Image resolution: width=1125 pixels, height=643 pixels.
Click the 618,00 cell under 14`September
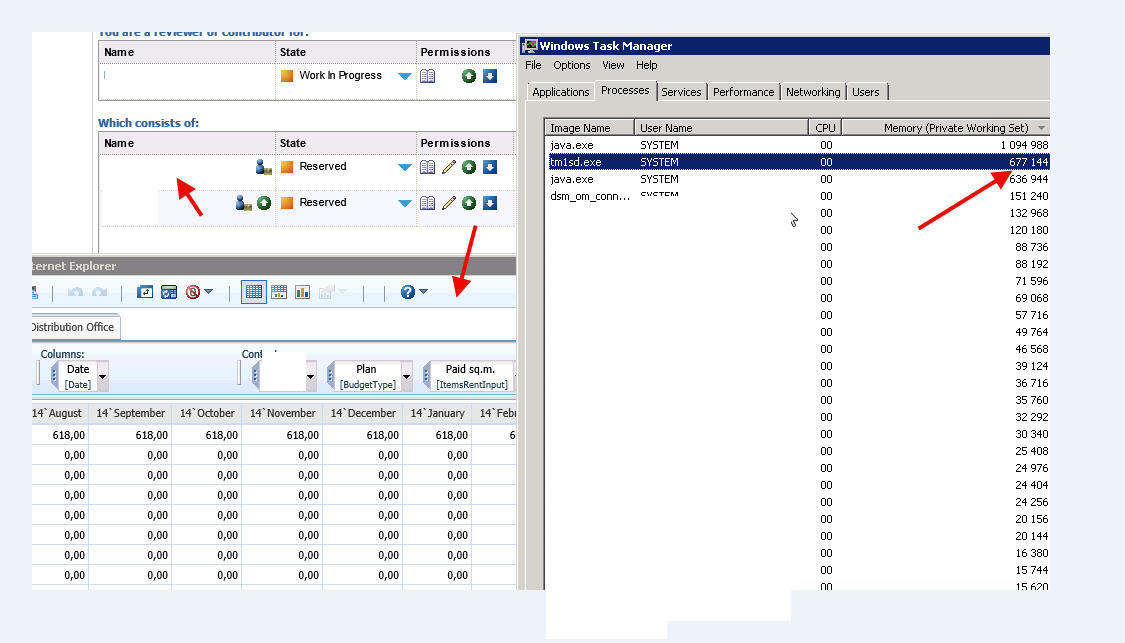pyautogui.click(x=130, y=435)
